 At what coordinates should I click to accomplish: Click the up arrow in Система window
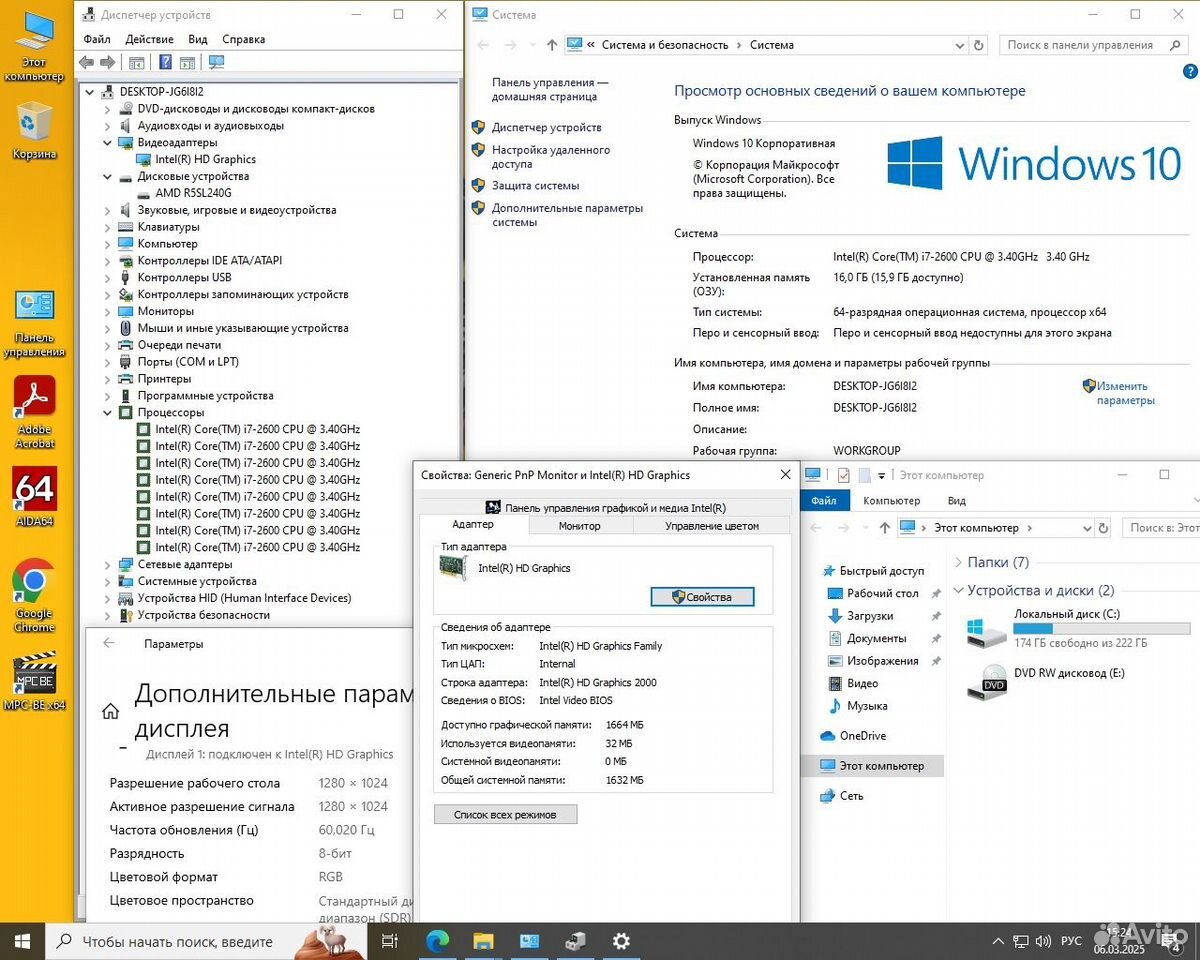click(552, 45)
